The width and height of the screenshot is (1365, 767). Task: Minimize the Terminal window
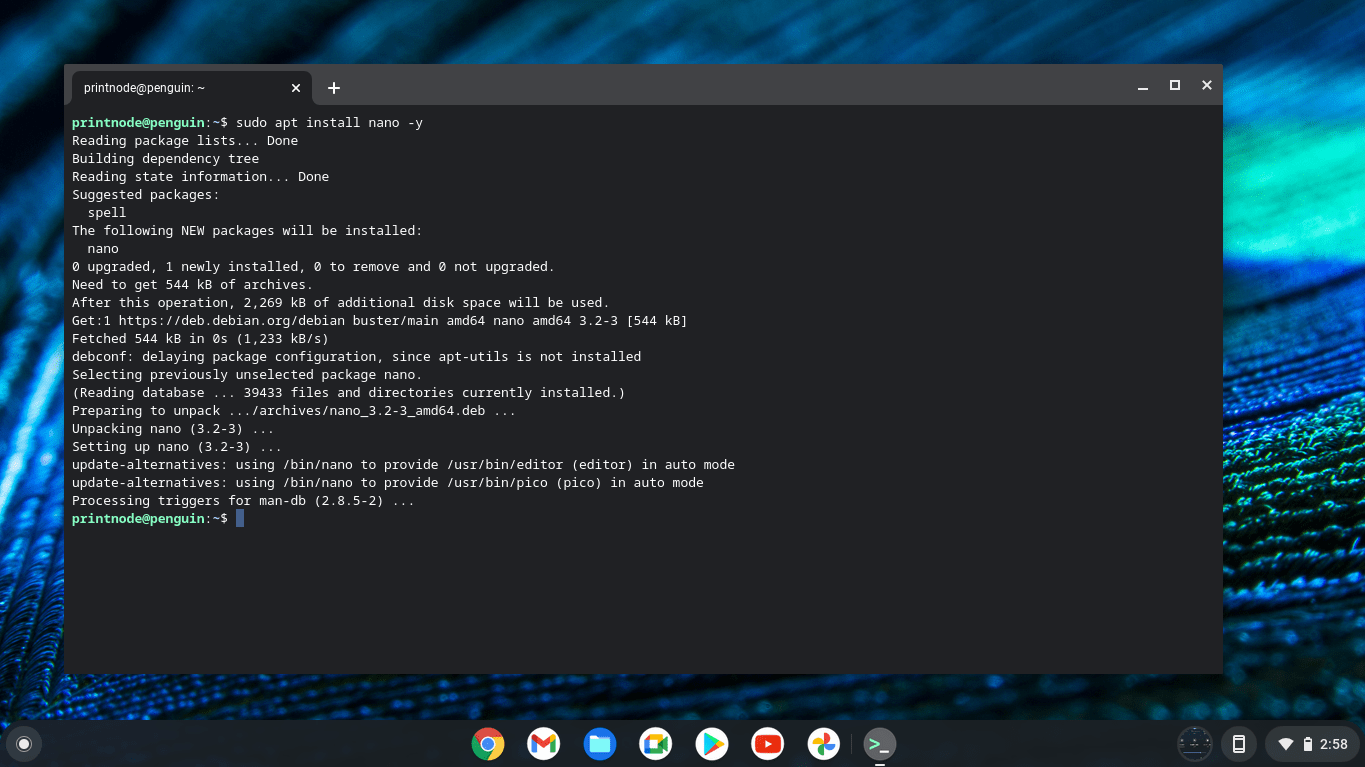[x=1143, y=86]
